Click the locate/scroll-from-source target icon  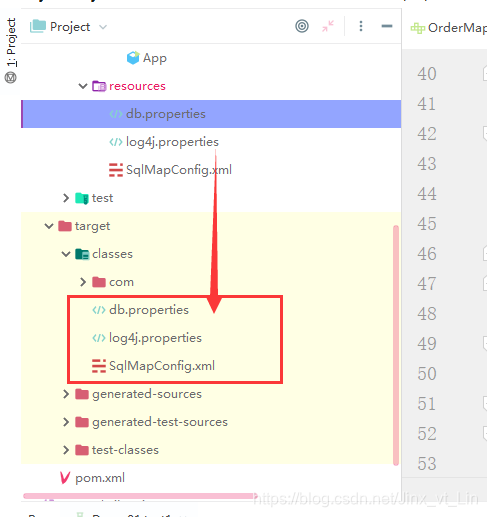(x=302, y=26)
